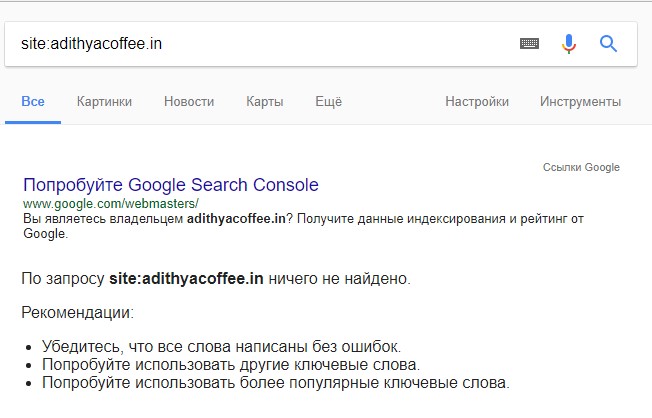This screenshot has height=418, width=652.
Task: Click the suggestion about spelling without errors
Action: point(222,346)
